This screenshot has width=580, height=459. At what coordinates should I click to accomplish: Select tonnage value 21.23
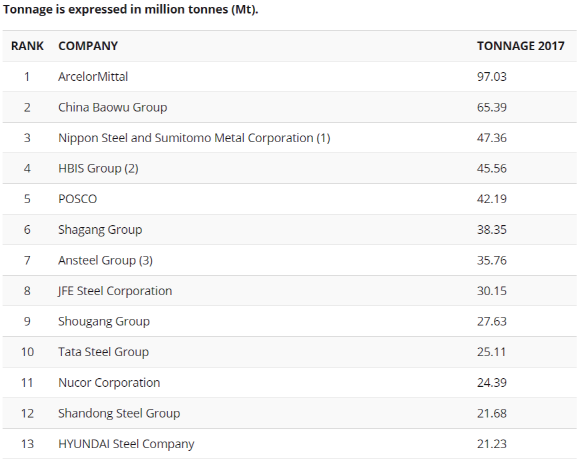point(492,444)
